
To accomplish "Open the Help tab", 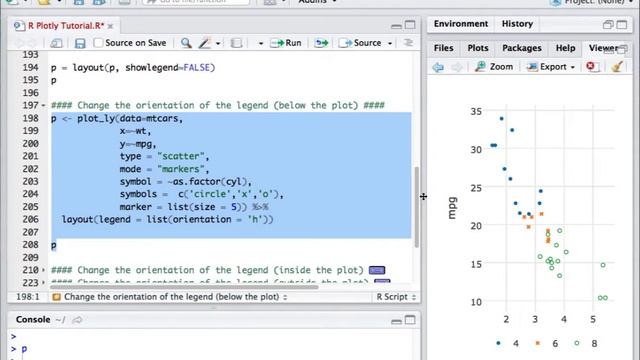I will [x=565, y=48].
